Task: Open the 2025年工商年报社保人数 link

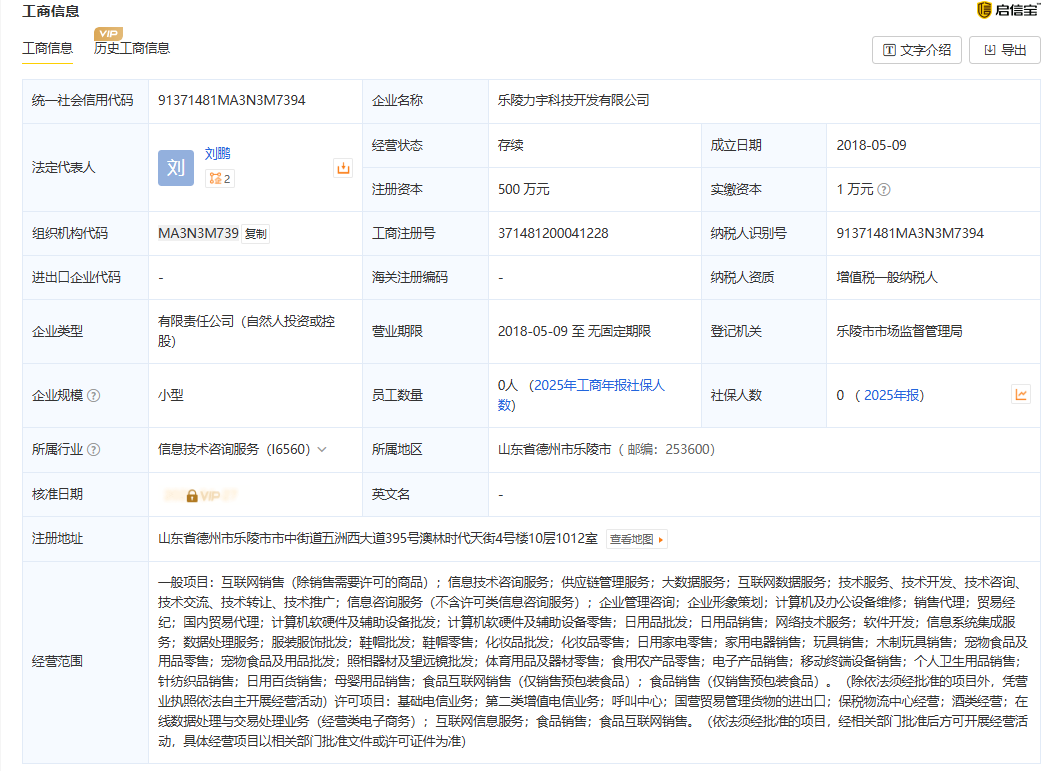Action: click(581, 395)
